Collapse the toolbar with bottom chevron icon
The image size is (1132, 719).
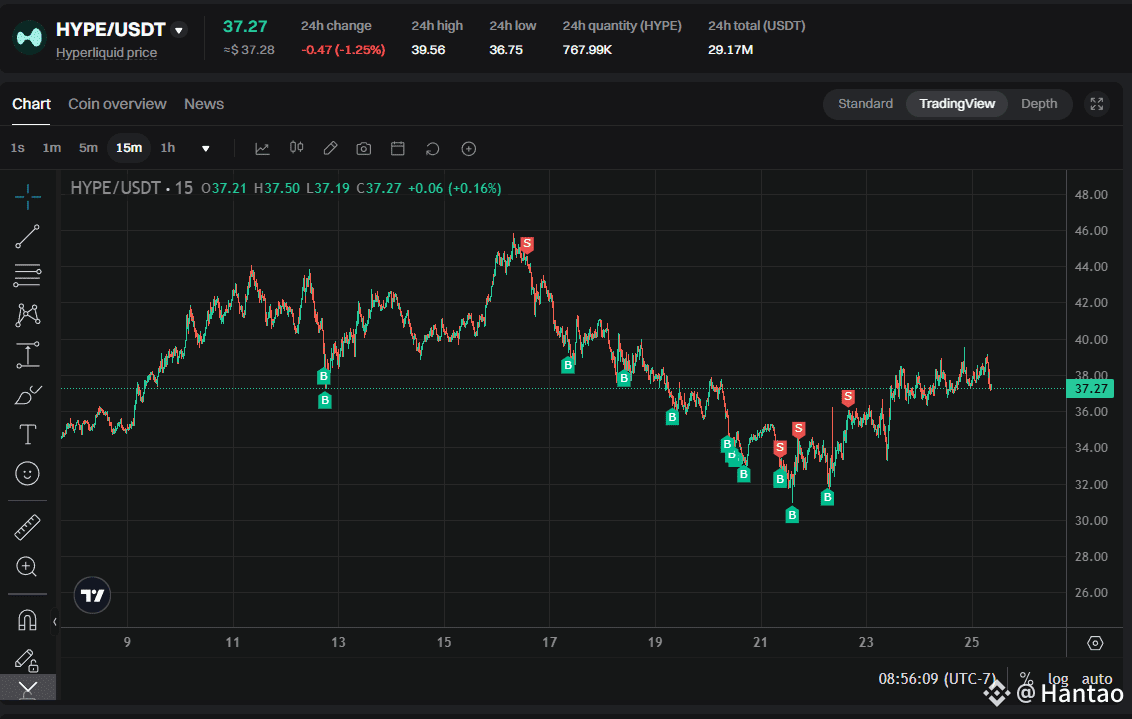point(27,688)
